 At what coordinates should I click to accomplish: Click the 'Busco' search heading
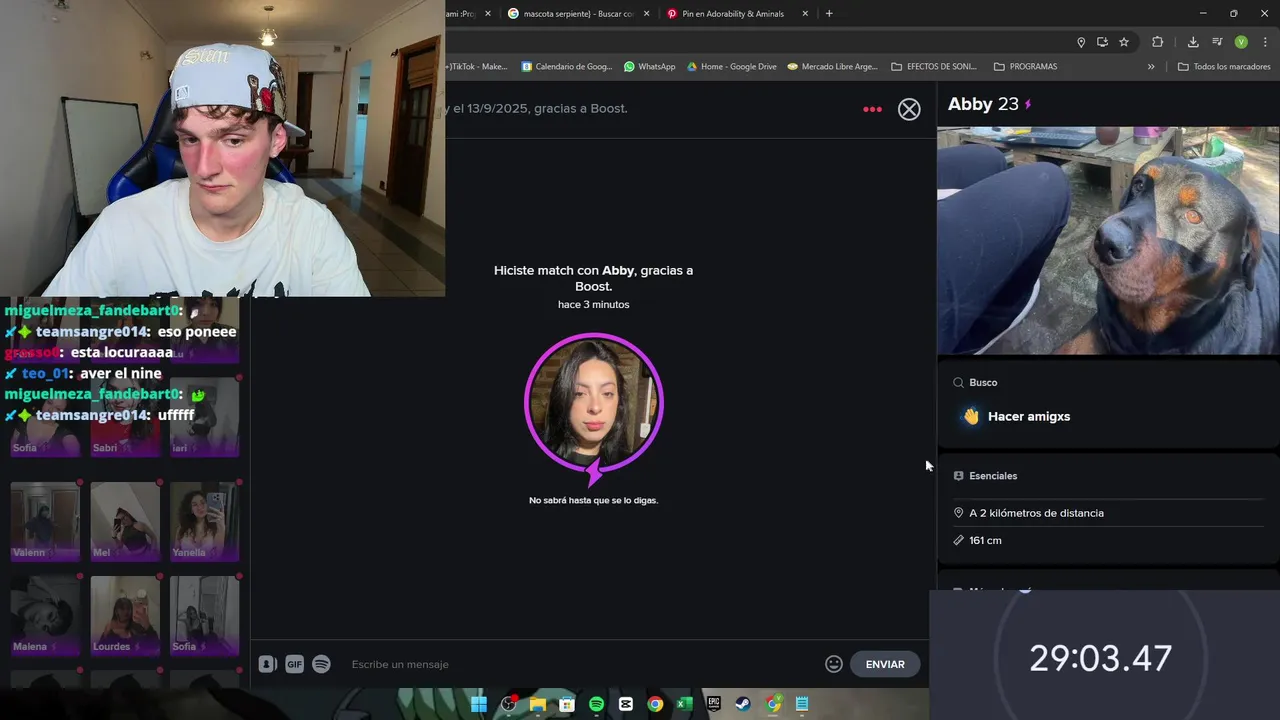983,382
